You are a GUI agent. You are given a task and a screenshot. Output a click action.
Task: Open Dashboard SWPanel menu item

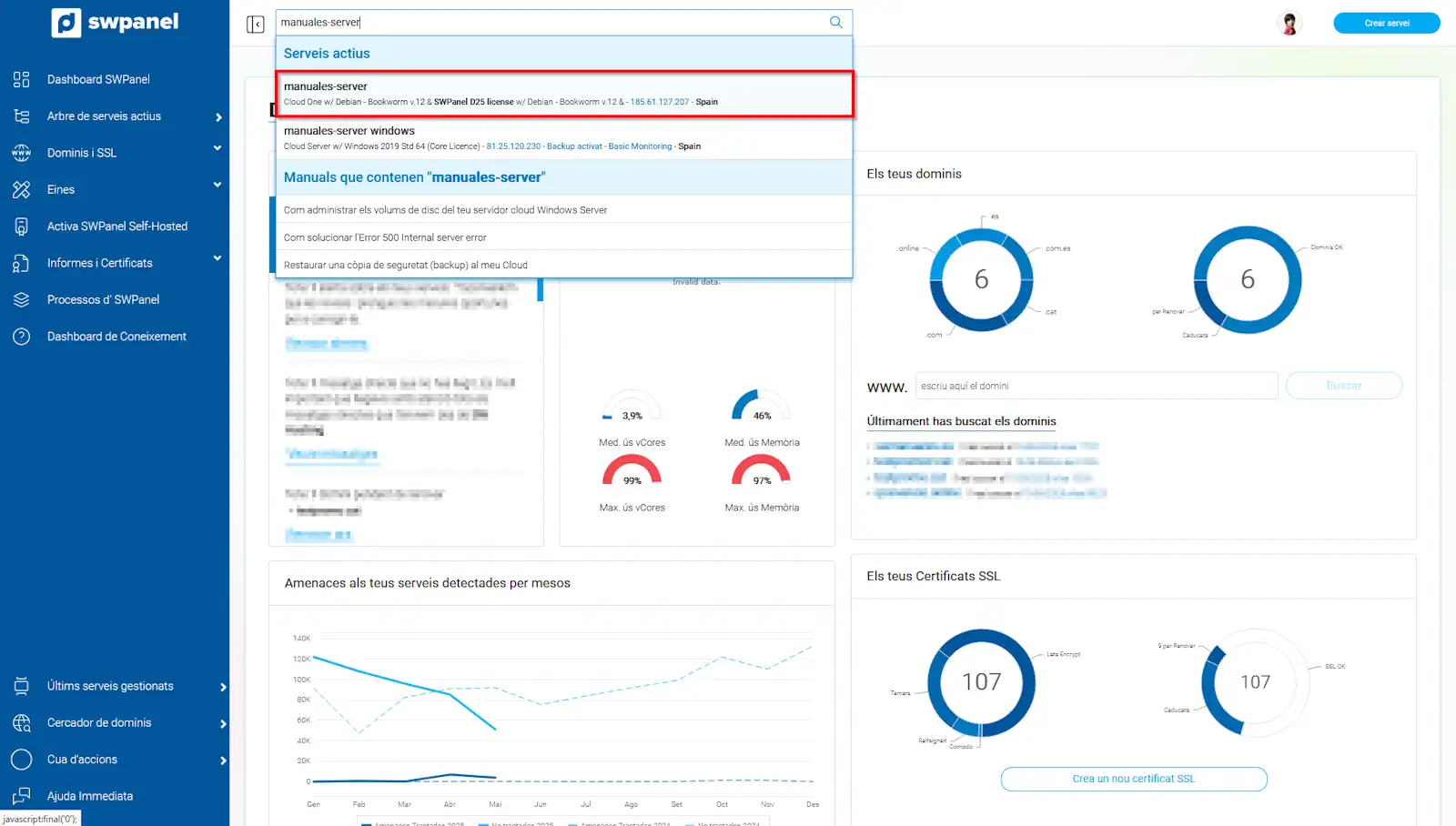coord(98,79)
